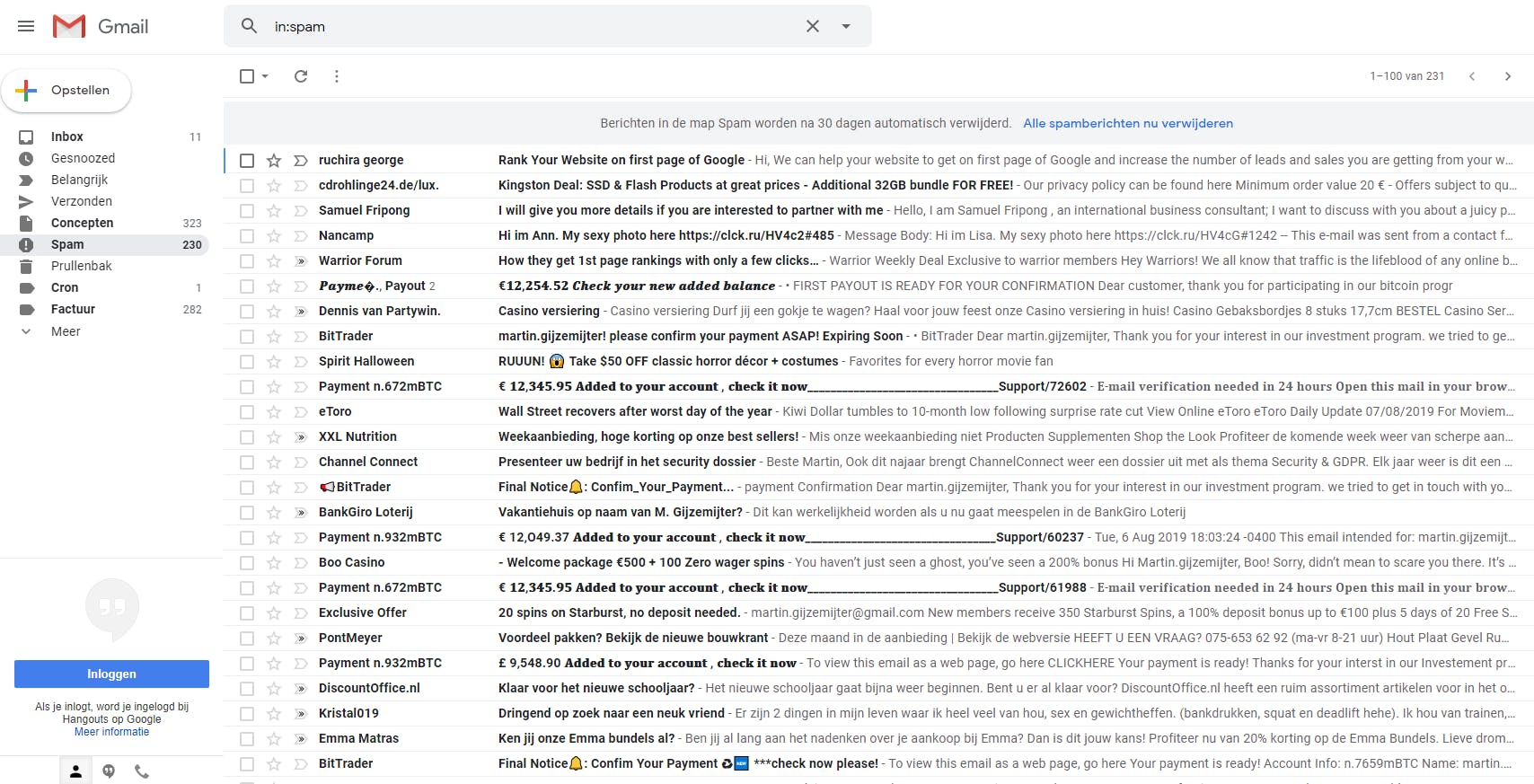Refresh the message list
The height and width of the screenshot is (784, 1534).
(301, 76)
